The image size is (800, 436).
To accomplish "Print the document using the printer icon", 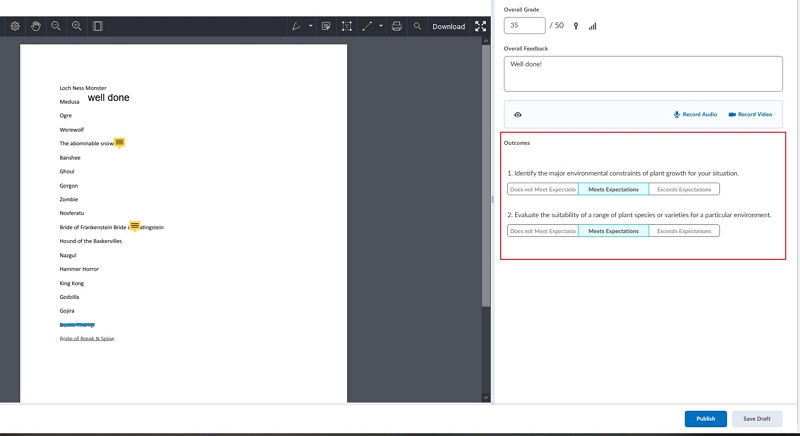I will pos(397,26).
